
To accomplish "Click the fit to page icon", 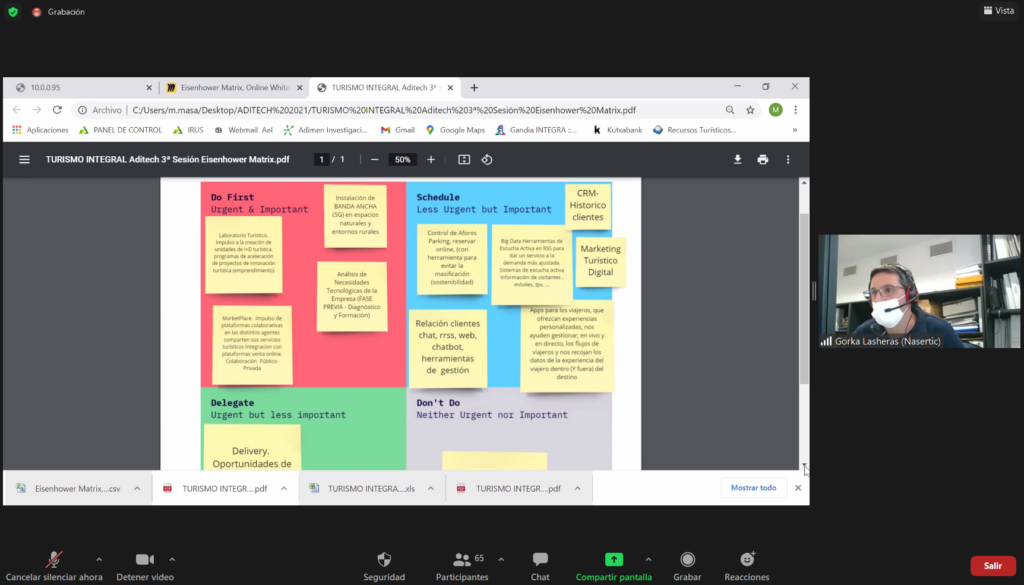I will click(464, 159).
